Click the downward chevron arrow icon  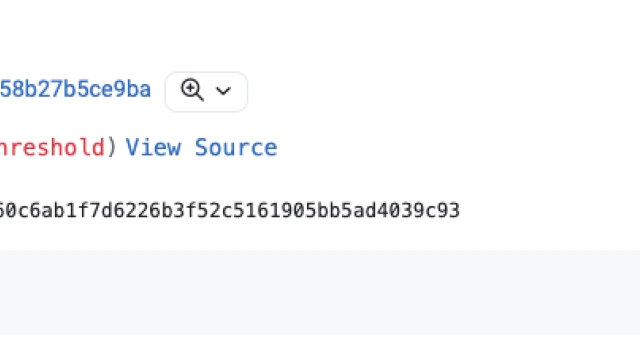click(223, 91)
